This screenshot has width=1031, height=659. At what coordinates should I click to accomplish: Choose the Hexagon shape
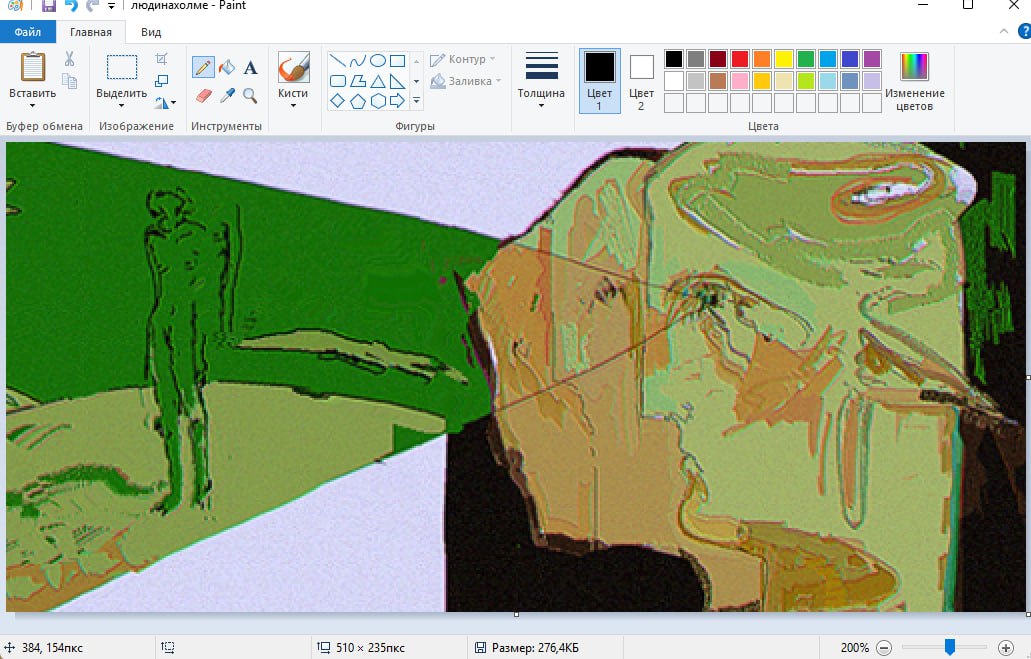point(377,101)
